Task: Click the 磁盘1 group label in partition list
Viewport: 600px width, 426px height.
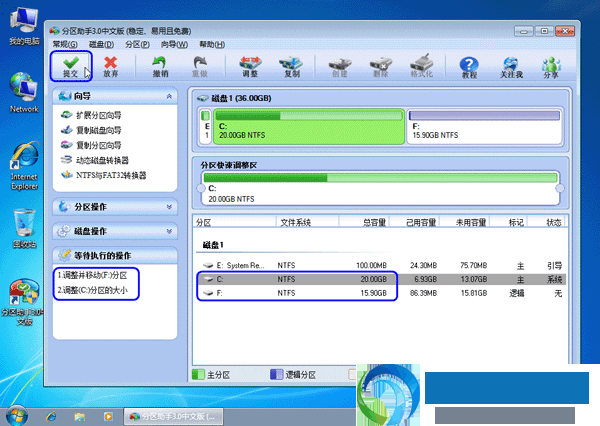Action: (213, 245)
